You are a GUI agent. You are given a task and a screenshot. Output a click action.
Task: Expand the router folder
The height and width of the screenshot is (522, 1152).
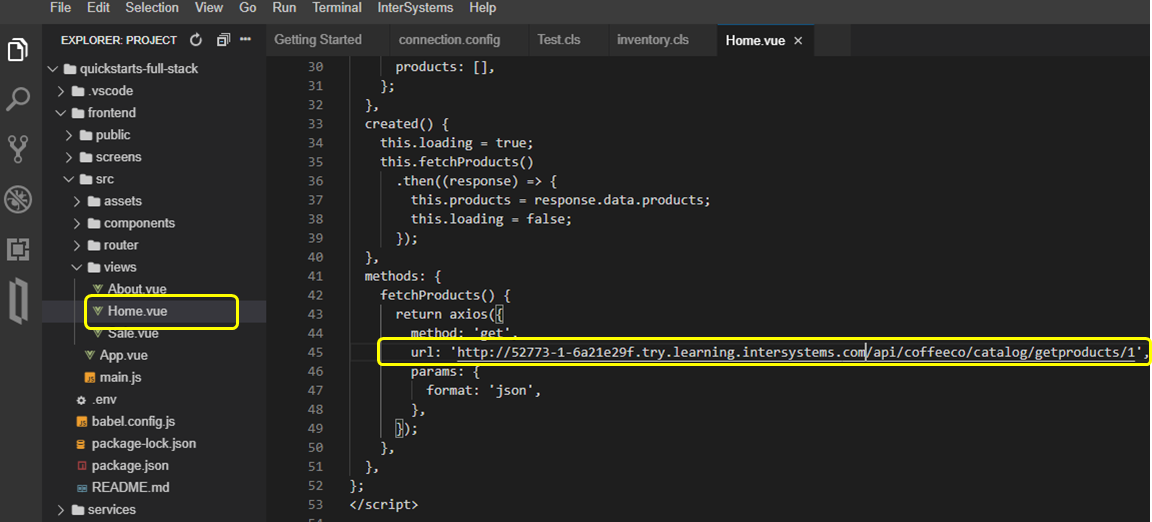pyautogui.click(x=76, y=246)
